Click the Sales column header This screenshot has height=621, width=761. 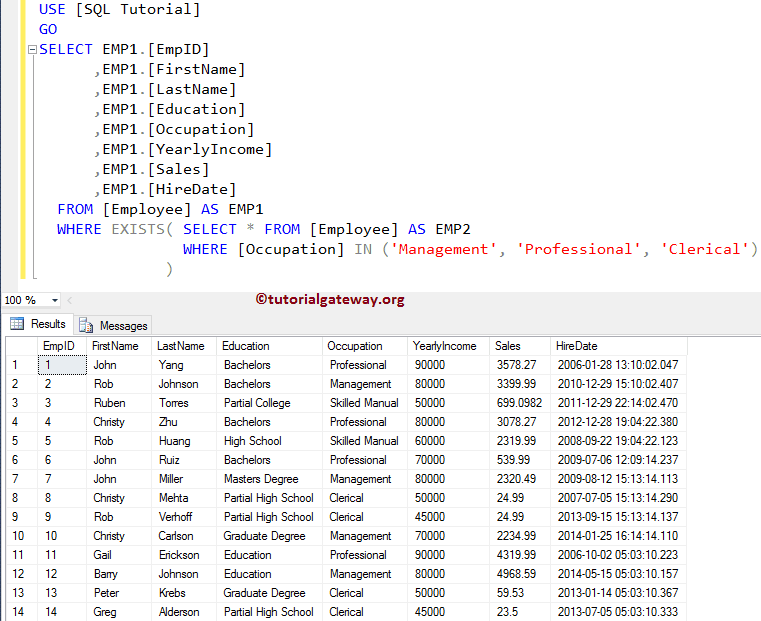point(520,346)
